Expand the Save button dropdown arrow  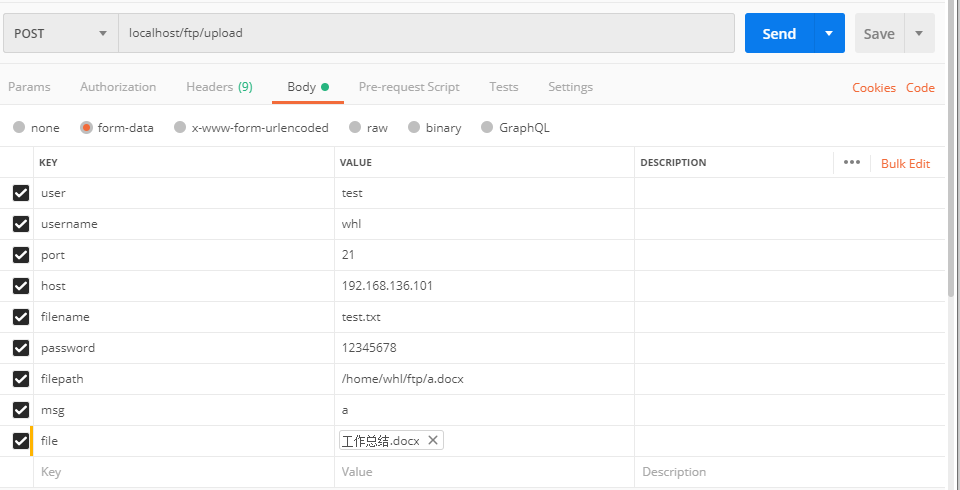click(x=919, y=33)
